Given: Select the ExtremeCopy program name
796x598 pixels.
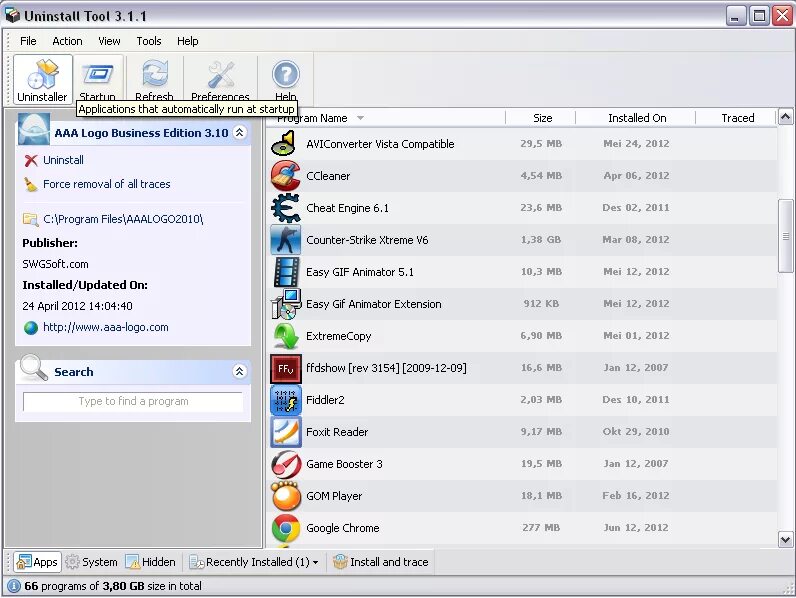Looking at the screenshot, I should point(339,336).
